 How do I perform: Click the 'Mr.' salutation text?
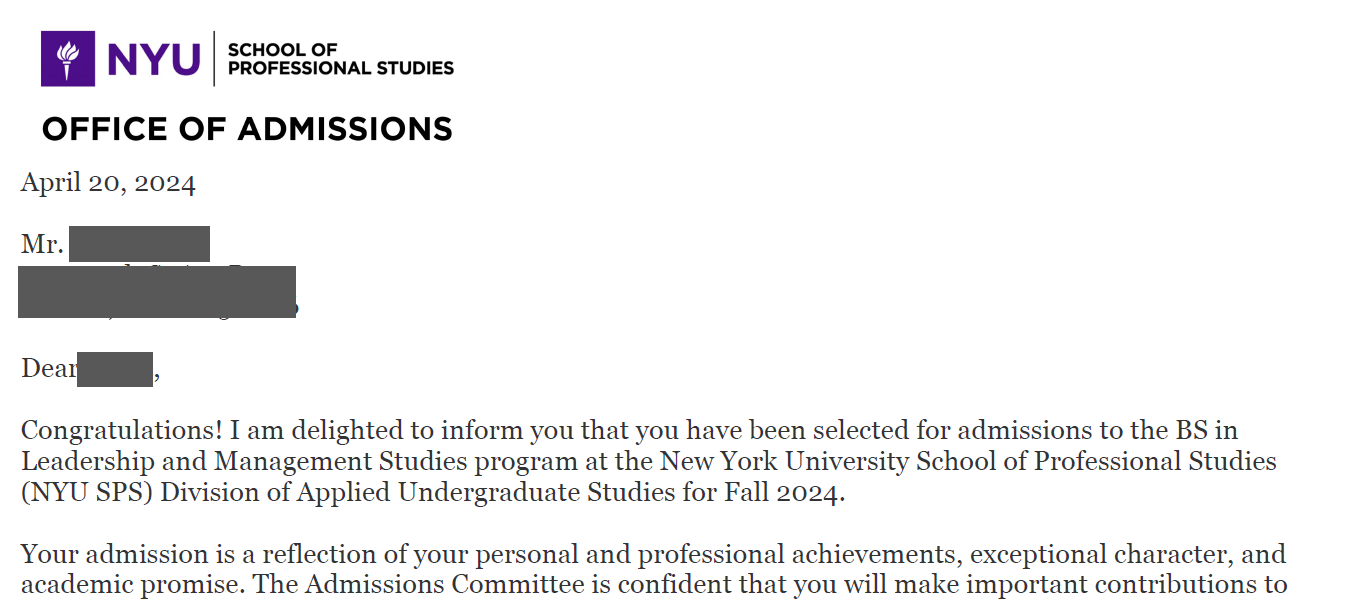click(42, 244)
